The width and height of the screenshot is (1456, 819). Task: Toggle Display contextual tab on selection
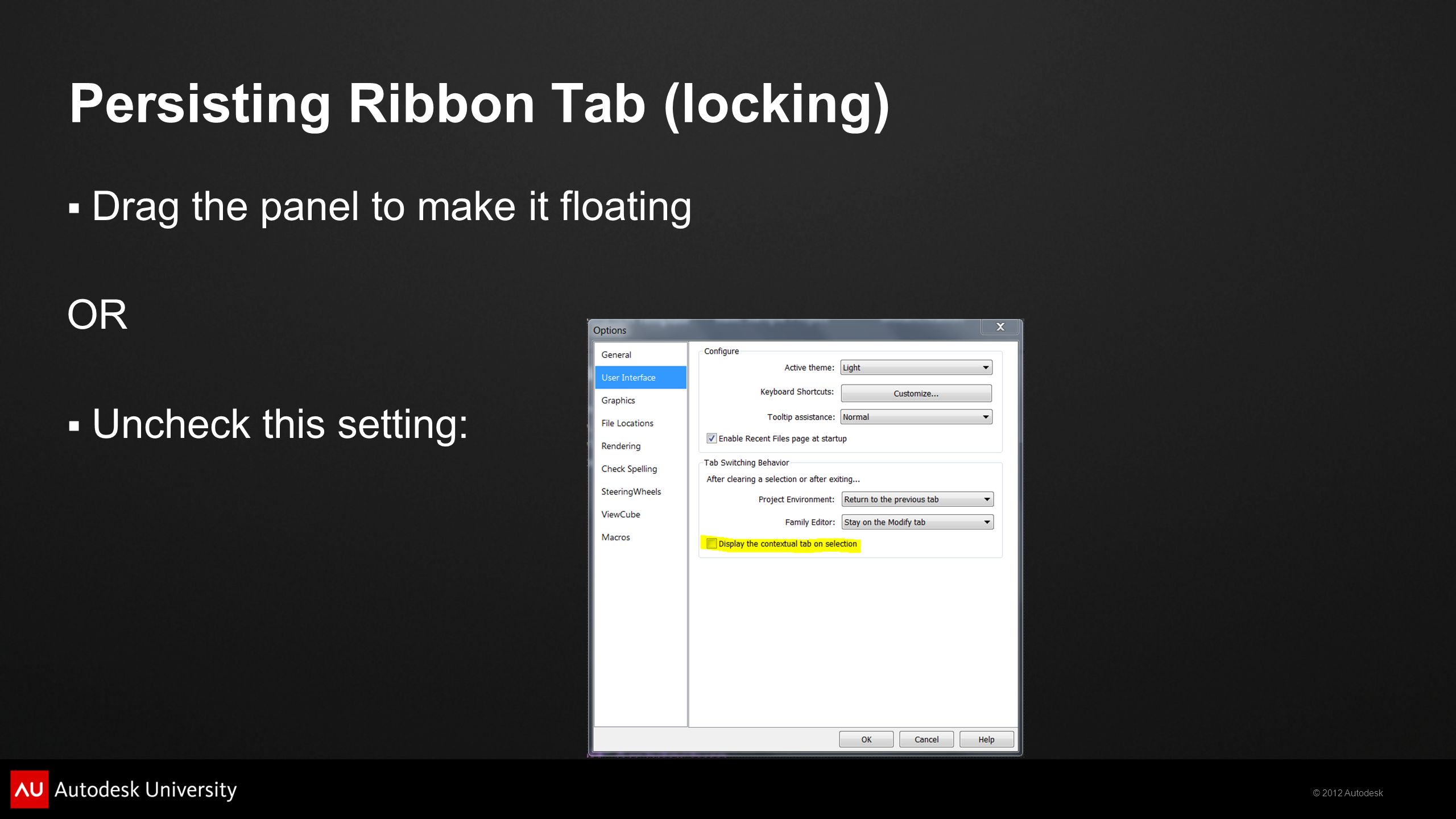(712, 543)
